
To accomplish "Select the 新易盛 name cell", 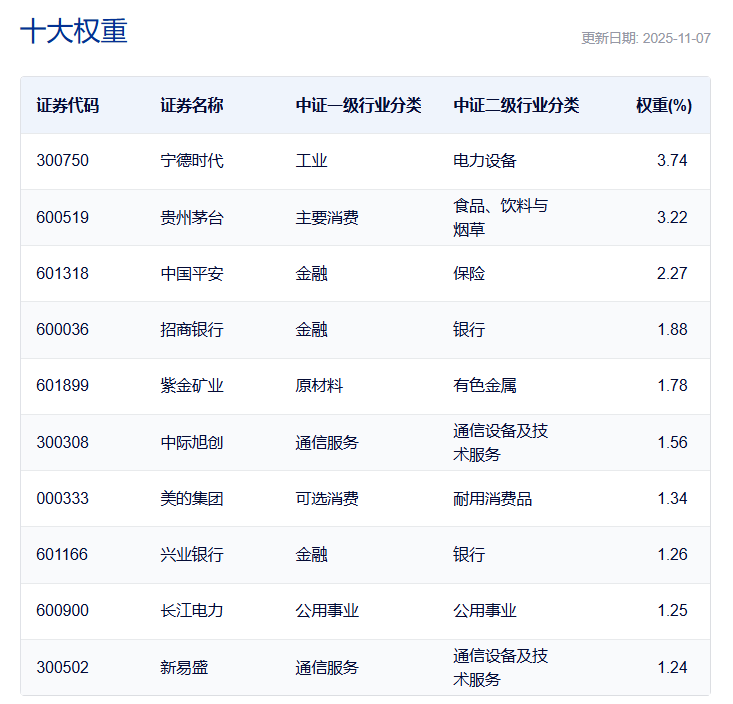I will click(x=184, y=668).
